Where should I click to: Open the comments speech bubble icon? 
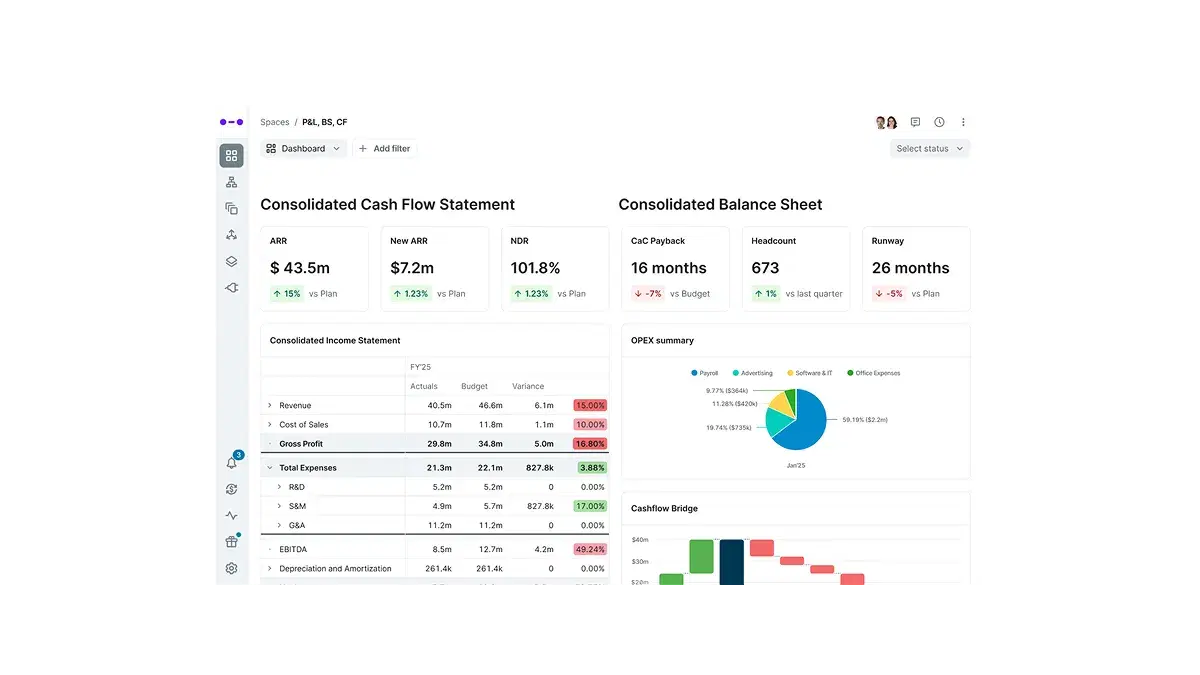(915, 122)
